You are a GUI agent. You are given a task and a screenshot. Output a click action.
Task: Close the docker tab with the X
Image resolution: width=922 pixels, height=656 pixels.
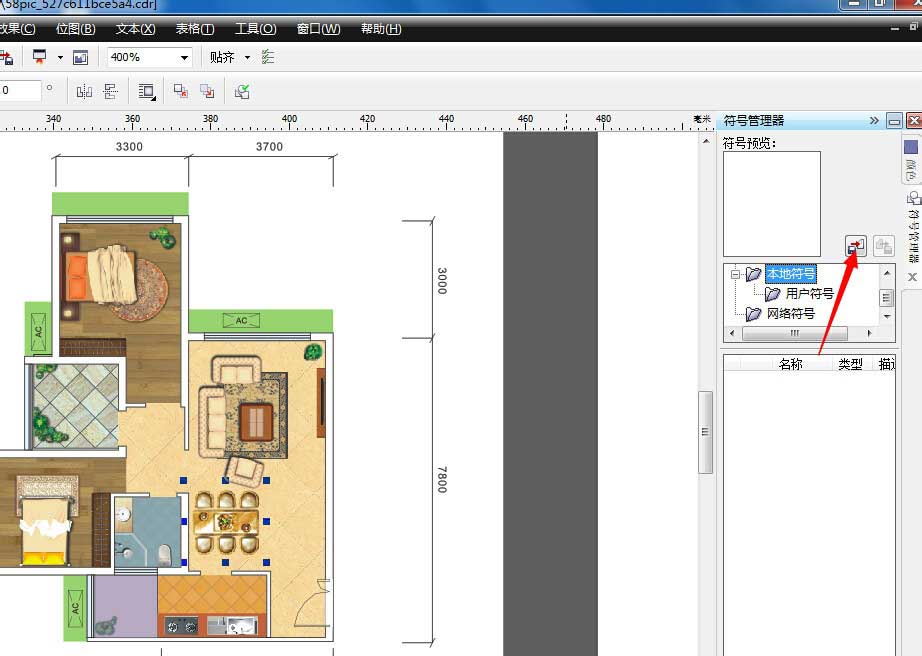[912, 277]
